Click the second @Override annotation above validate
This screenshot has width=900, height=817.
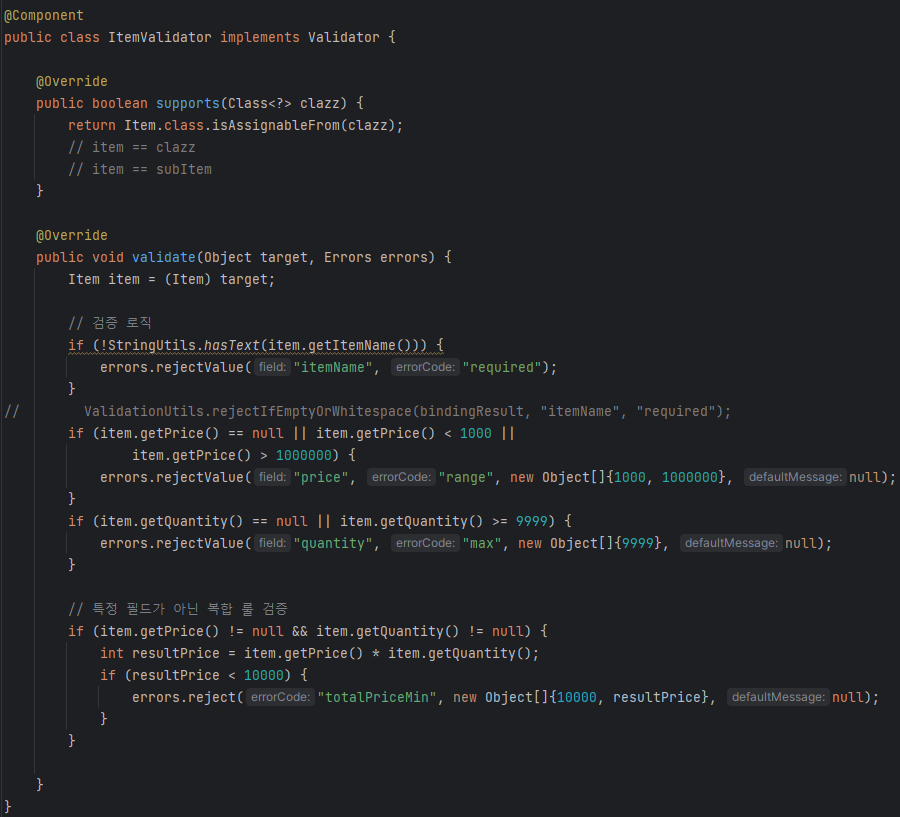pyautogui.click(x=72, y=235)
